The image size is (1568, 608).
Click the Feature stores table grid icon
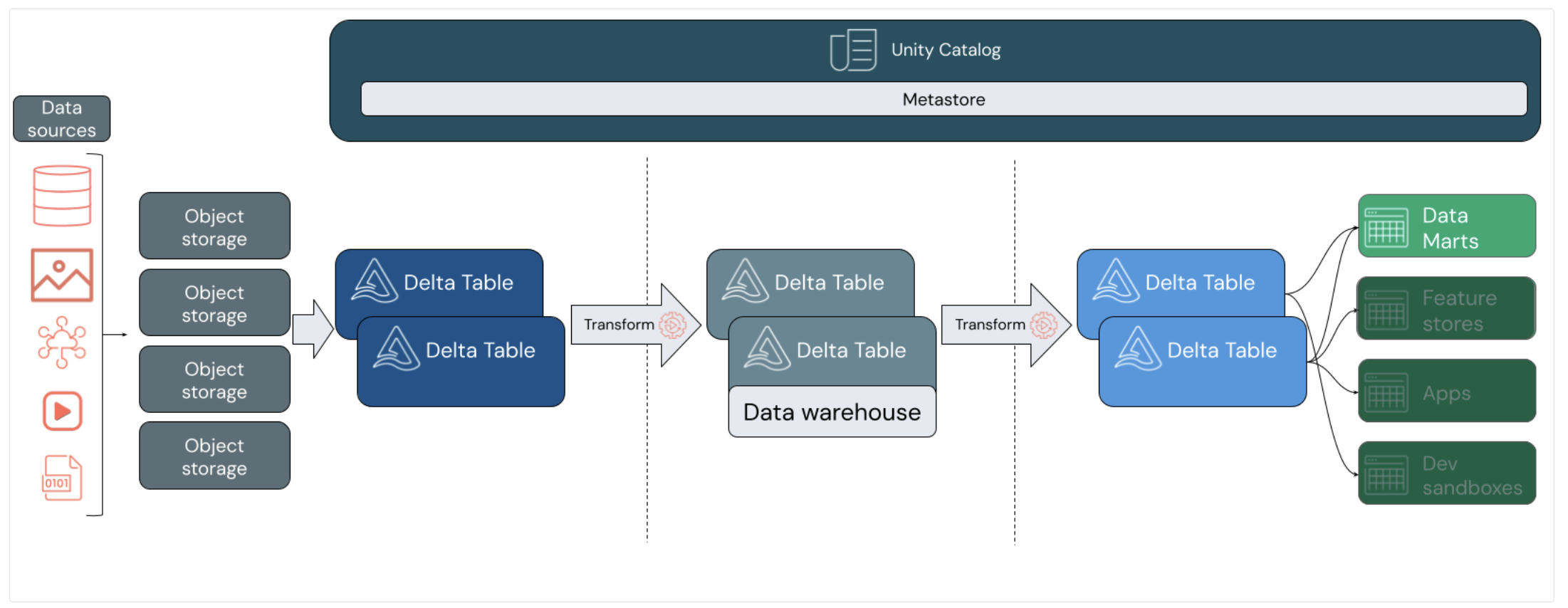point(1386,310)
